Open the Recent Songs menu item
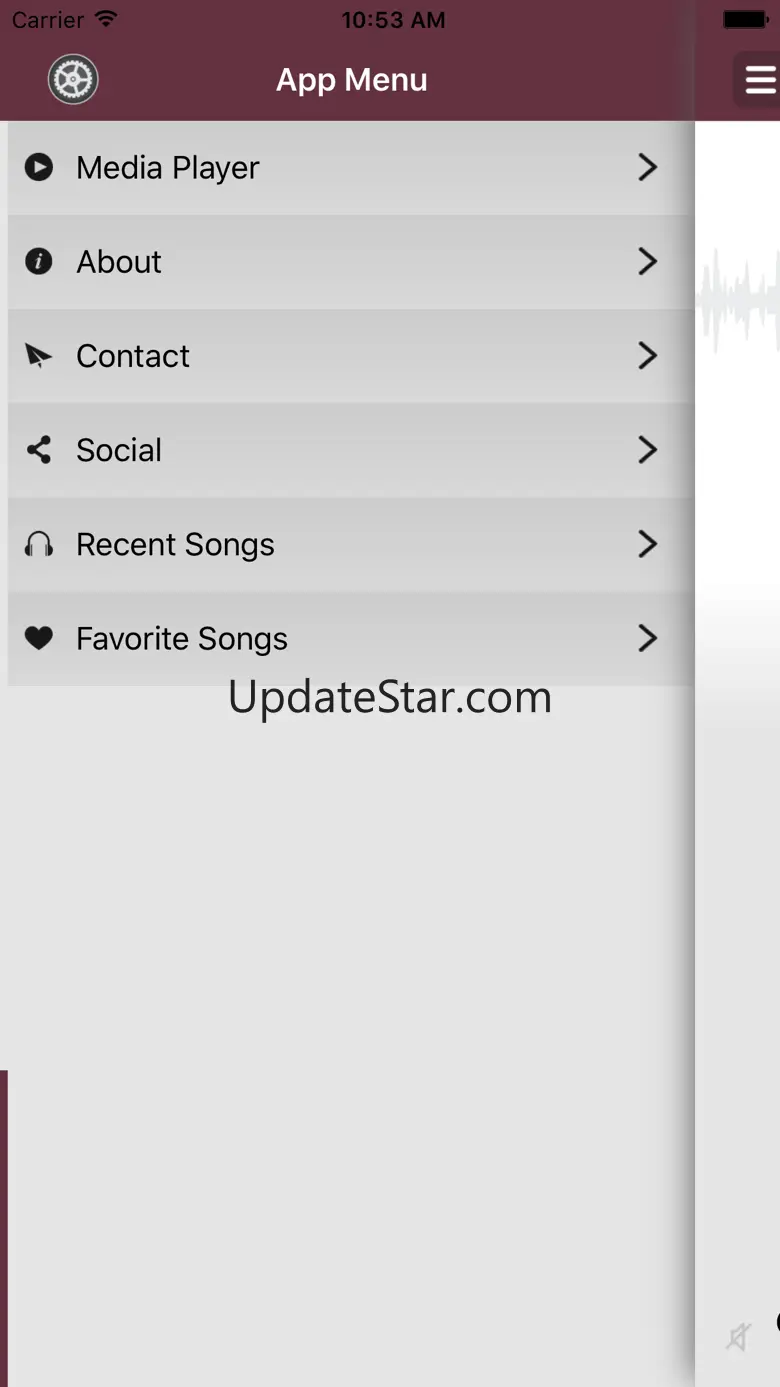This screenshot has height=1387, width=780. [351, 544]
